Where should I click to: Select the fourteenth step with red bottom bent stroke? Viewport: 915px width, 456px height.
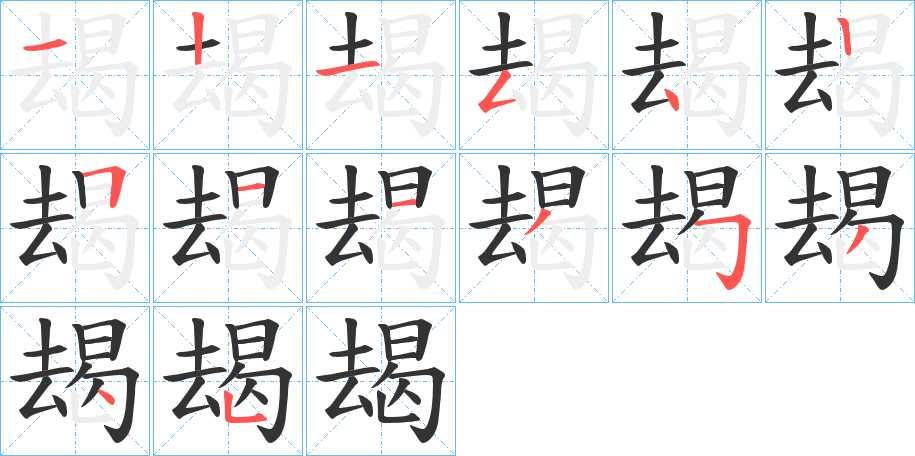pyautogui.click(x=228, y=381)
